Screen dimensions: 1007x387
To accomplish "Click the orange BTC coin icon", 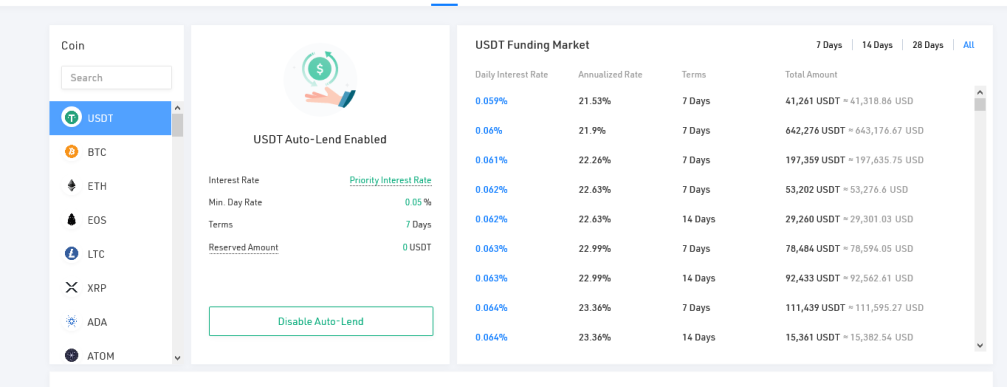I will 71,152.
